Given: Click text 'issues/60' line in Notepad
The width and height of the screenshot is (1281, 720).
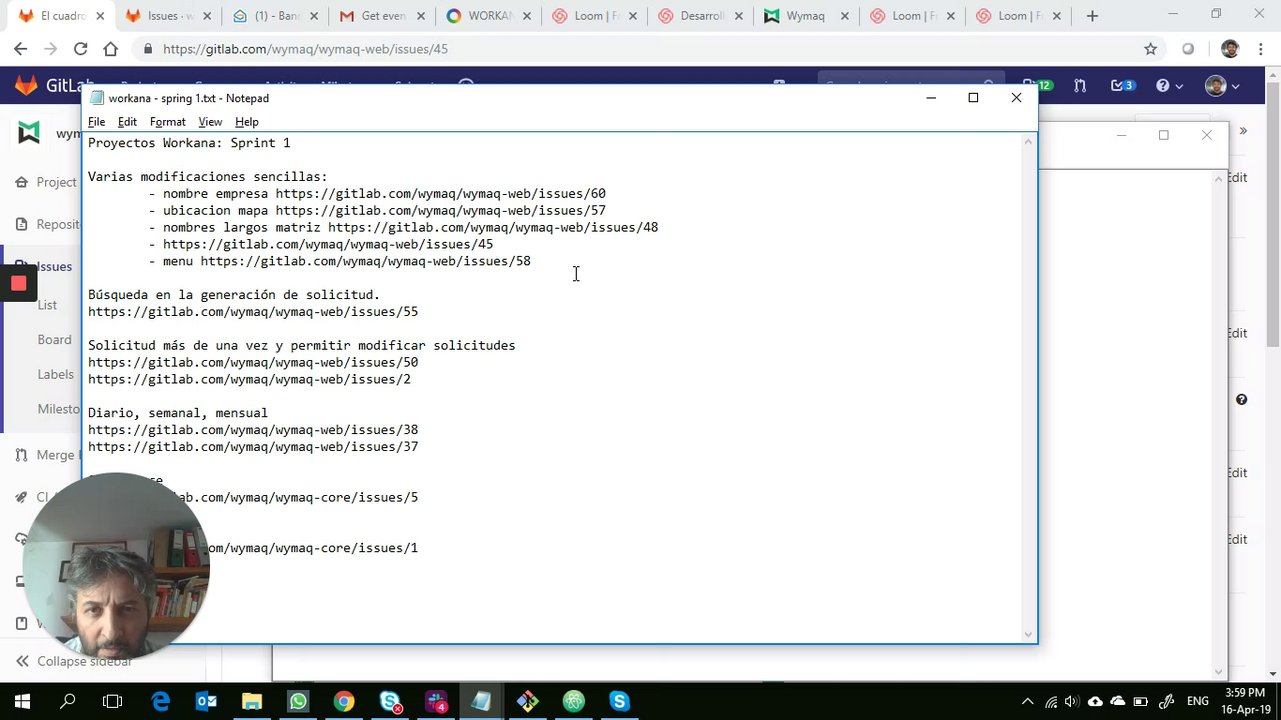Looking at the screenshot, I should pyautogui.click(x=377, y=194).
